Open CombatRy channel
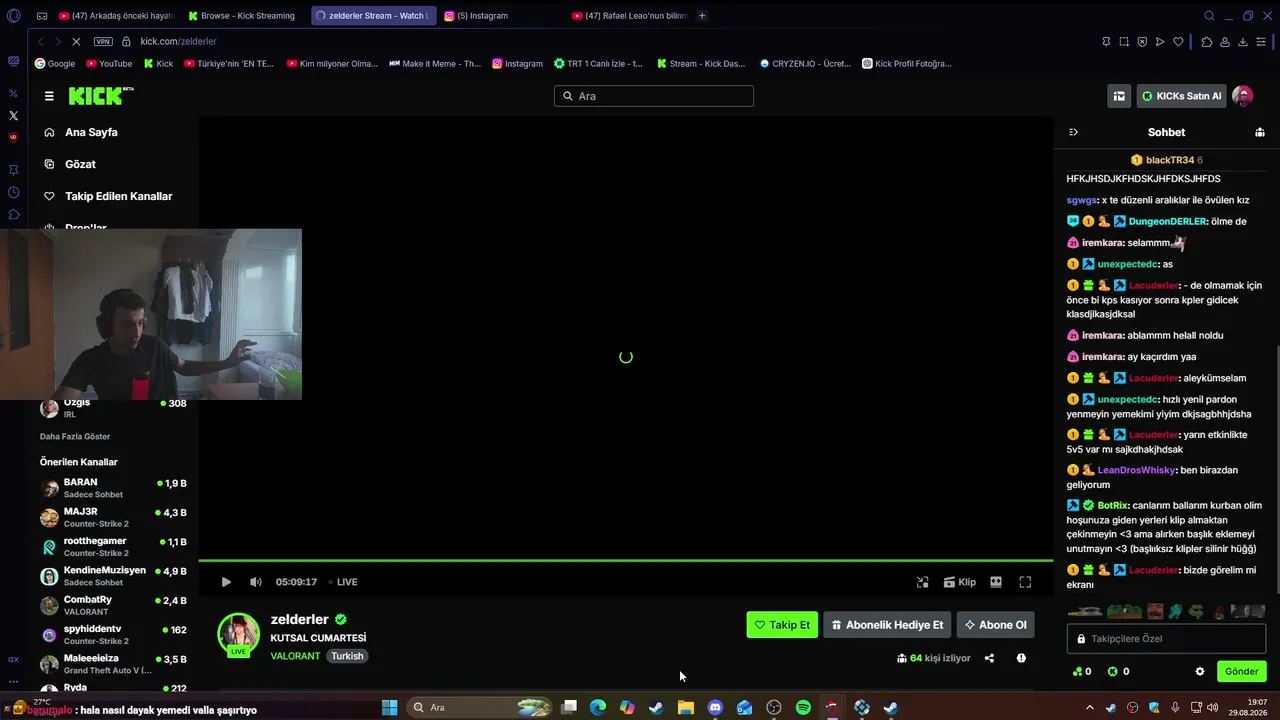Screen dimensions: 1280x720 (113, 605)
